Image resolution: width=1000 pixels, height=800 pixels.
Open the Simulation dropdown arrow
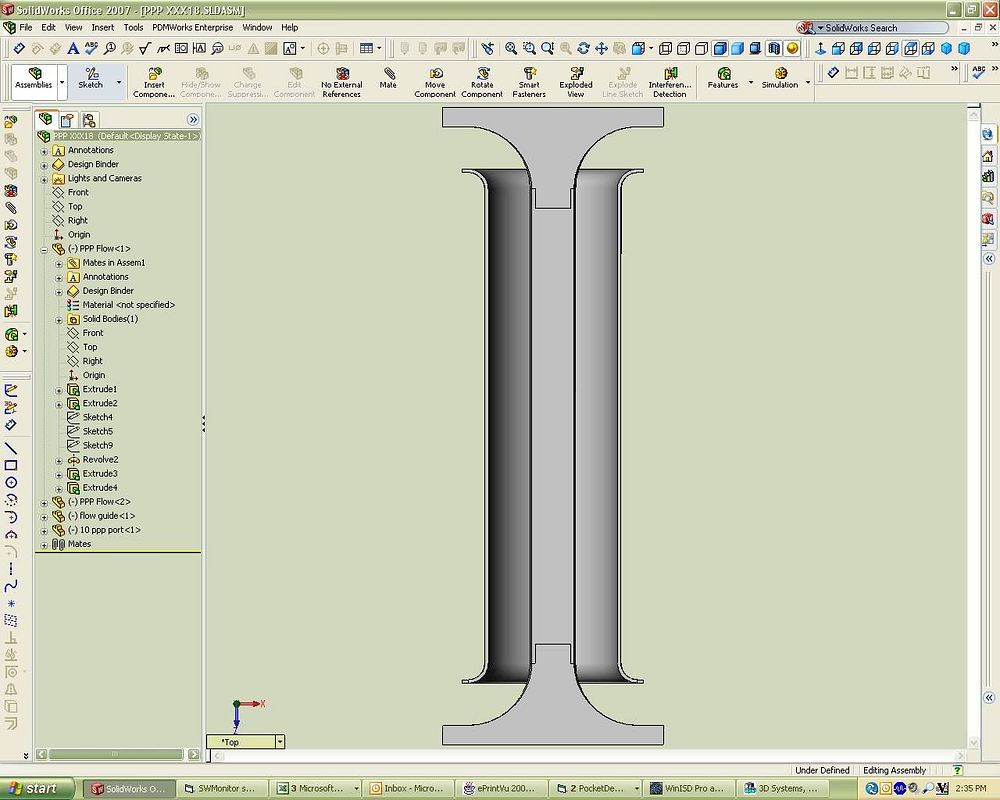tap(808, 83)
